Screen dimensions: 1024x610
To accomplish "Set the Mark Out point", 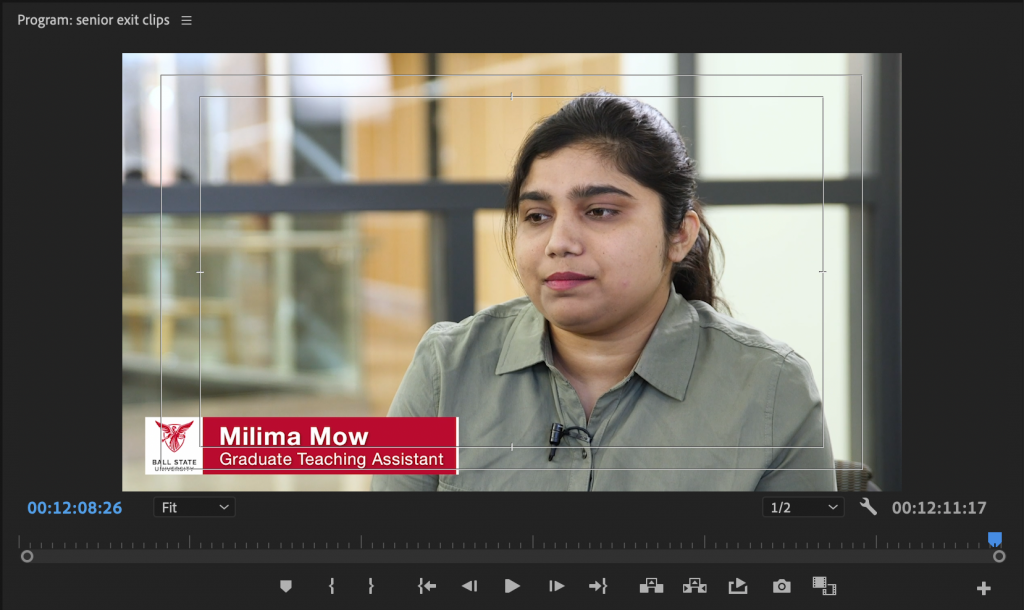I will (x=370, y=586).
